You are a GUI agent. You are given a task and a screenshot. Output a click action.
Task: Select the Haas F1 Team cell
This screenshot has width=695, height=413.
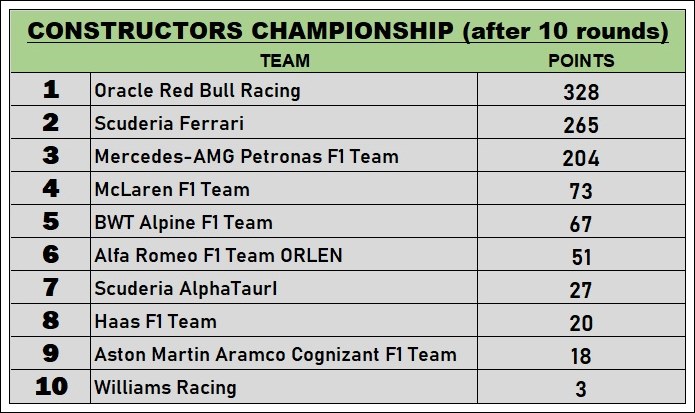pyautogui.click(x=155, y=322)
